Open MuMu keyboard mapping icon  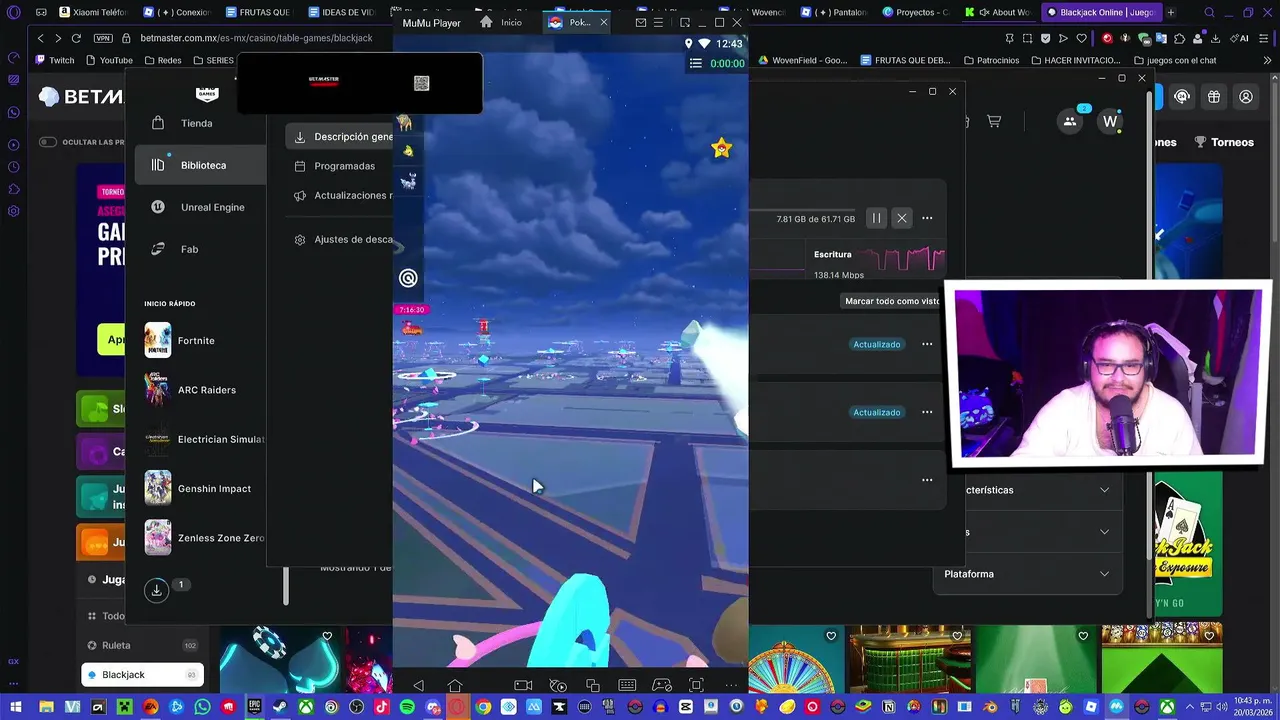[x=627, y=685]
